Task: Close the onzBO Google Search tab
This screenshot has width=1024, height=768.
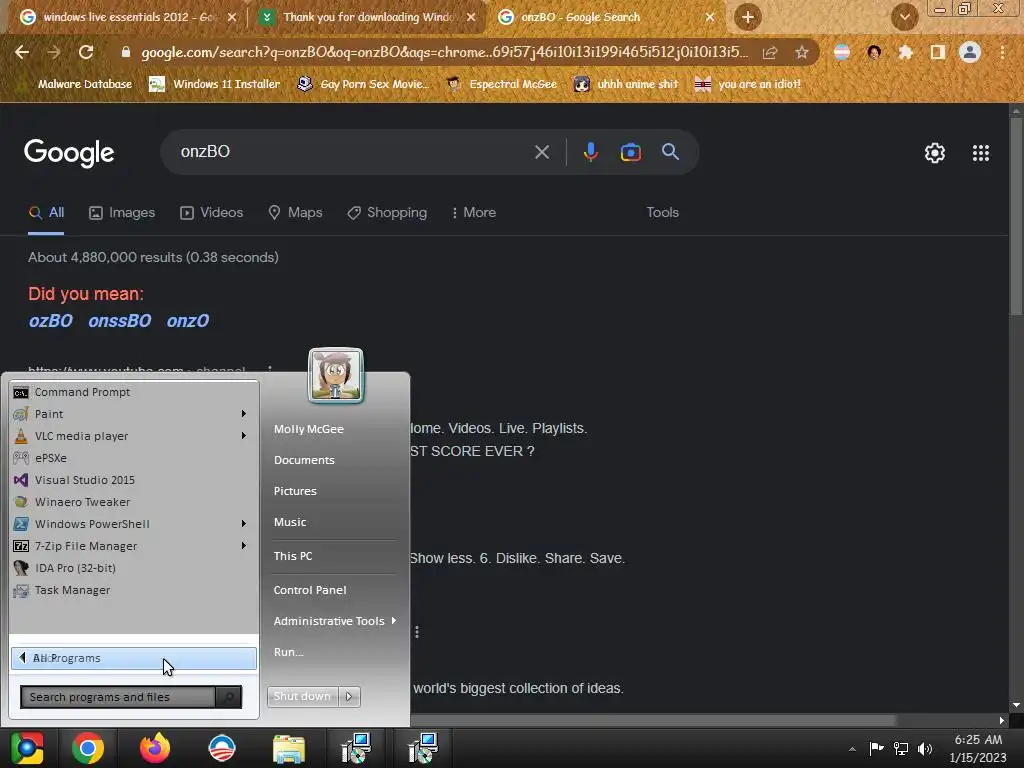Action: 710,18
